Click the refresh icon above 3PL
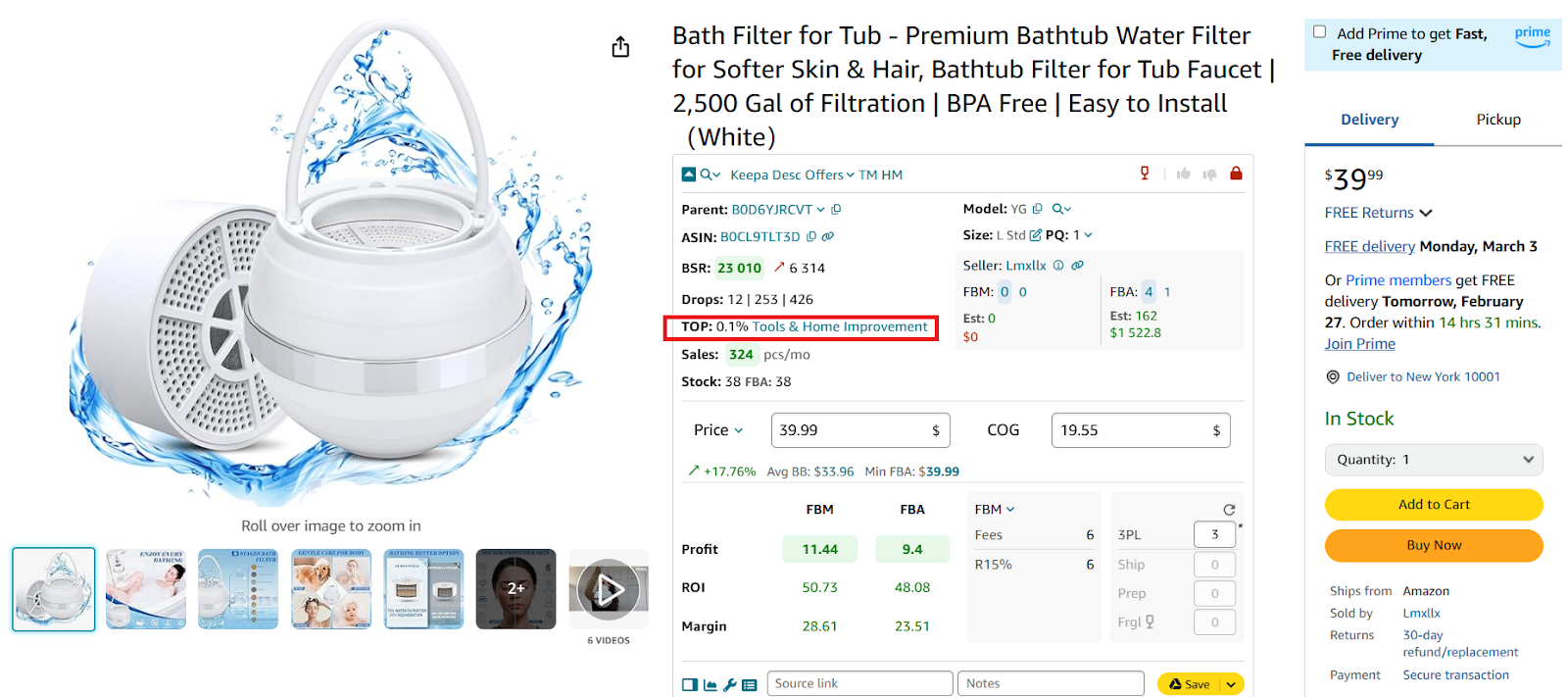Viewport: 1568px width, 697px height. pos(1229,510)
